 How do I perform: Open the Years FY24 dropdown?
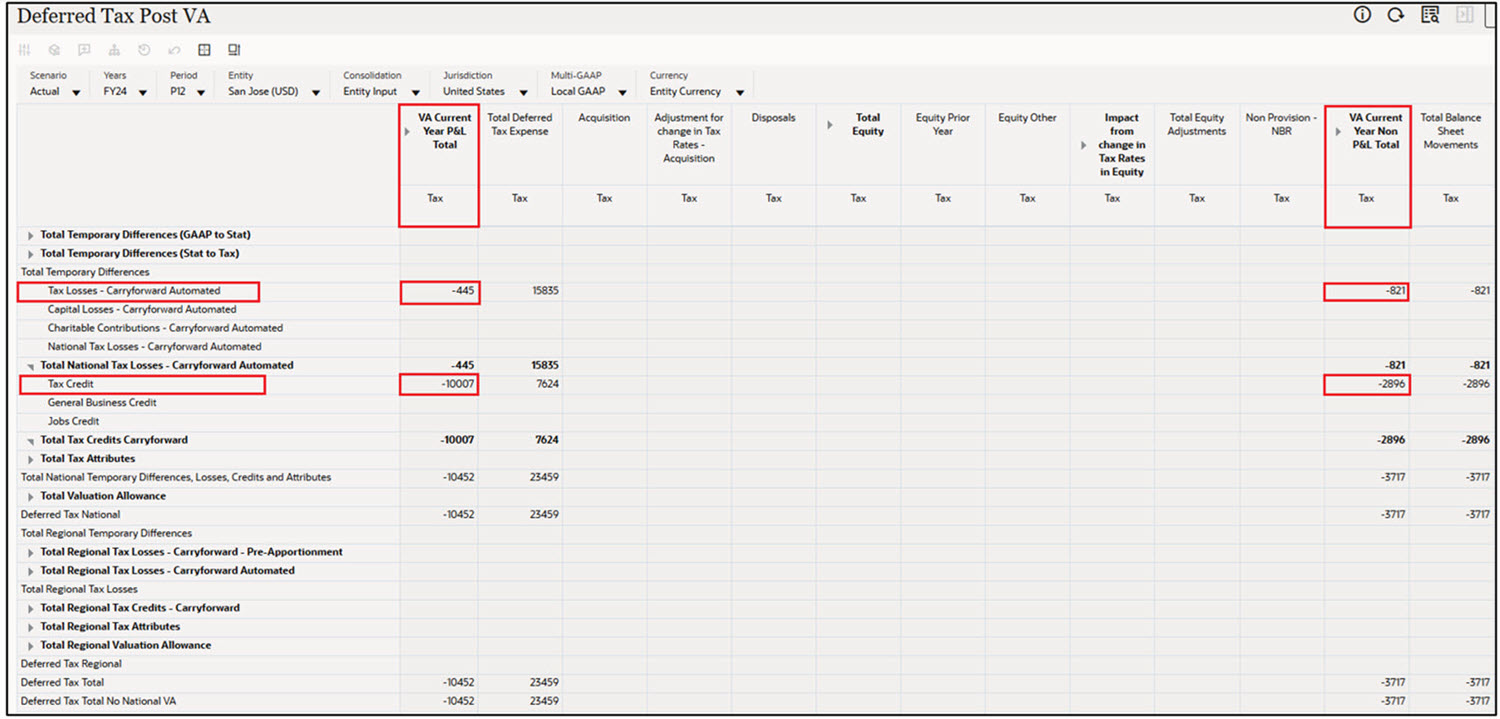point(142,93)
